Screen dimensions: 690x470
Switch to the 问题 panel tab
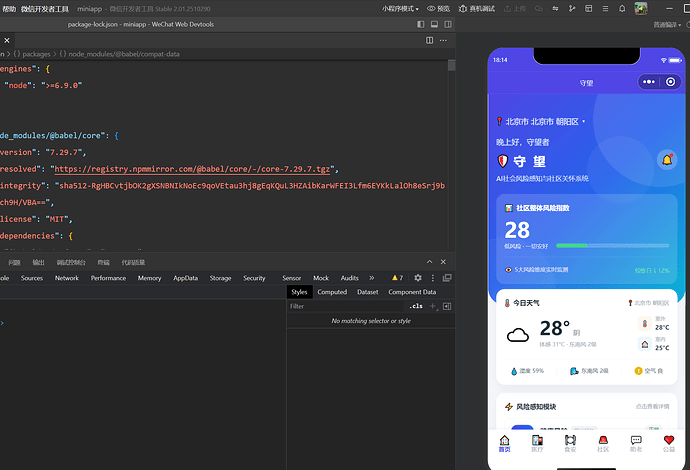(14, 262)
